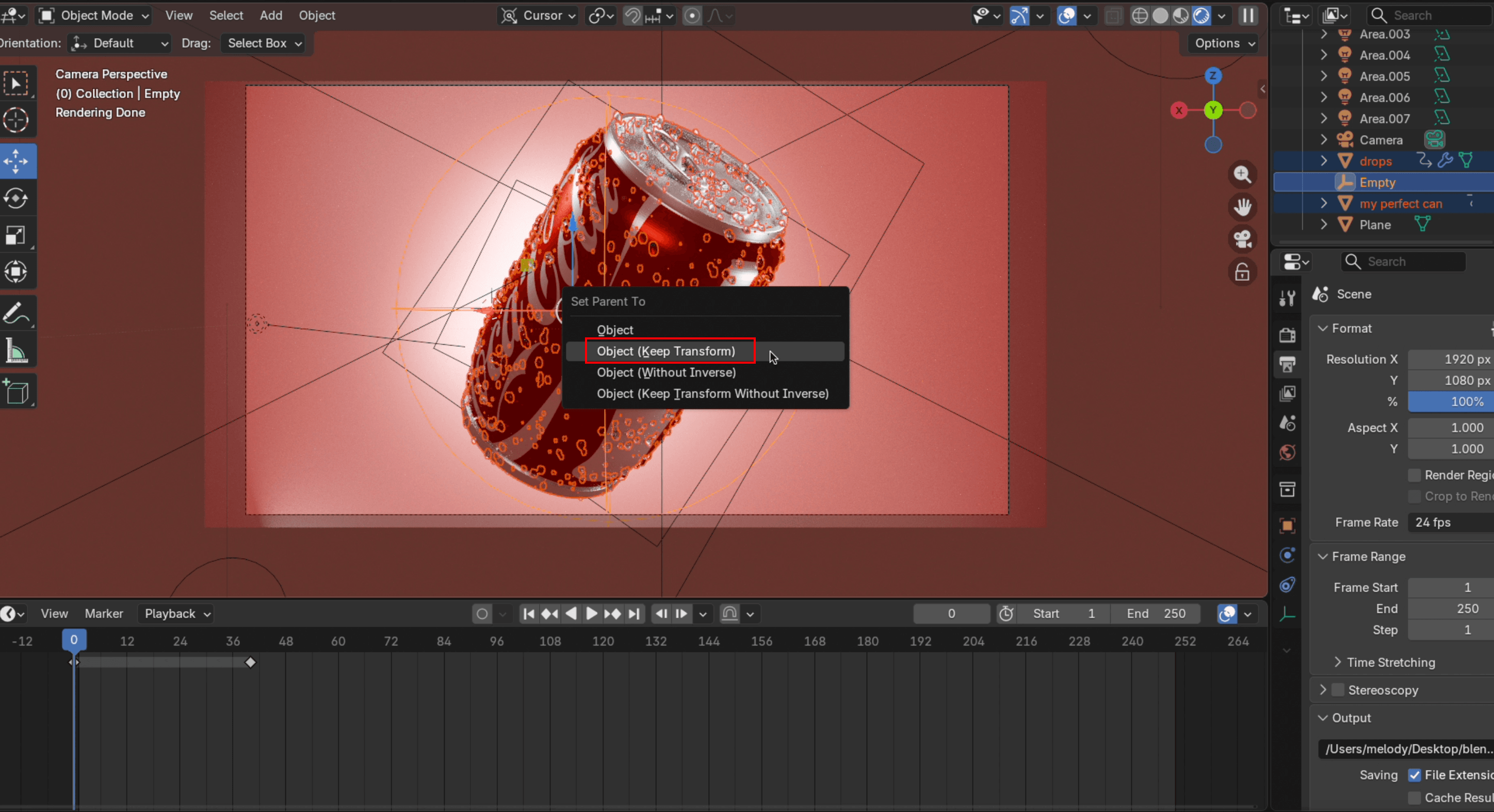Open the Frame Rate 24 fps dropdown

(1451, 523)
